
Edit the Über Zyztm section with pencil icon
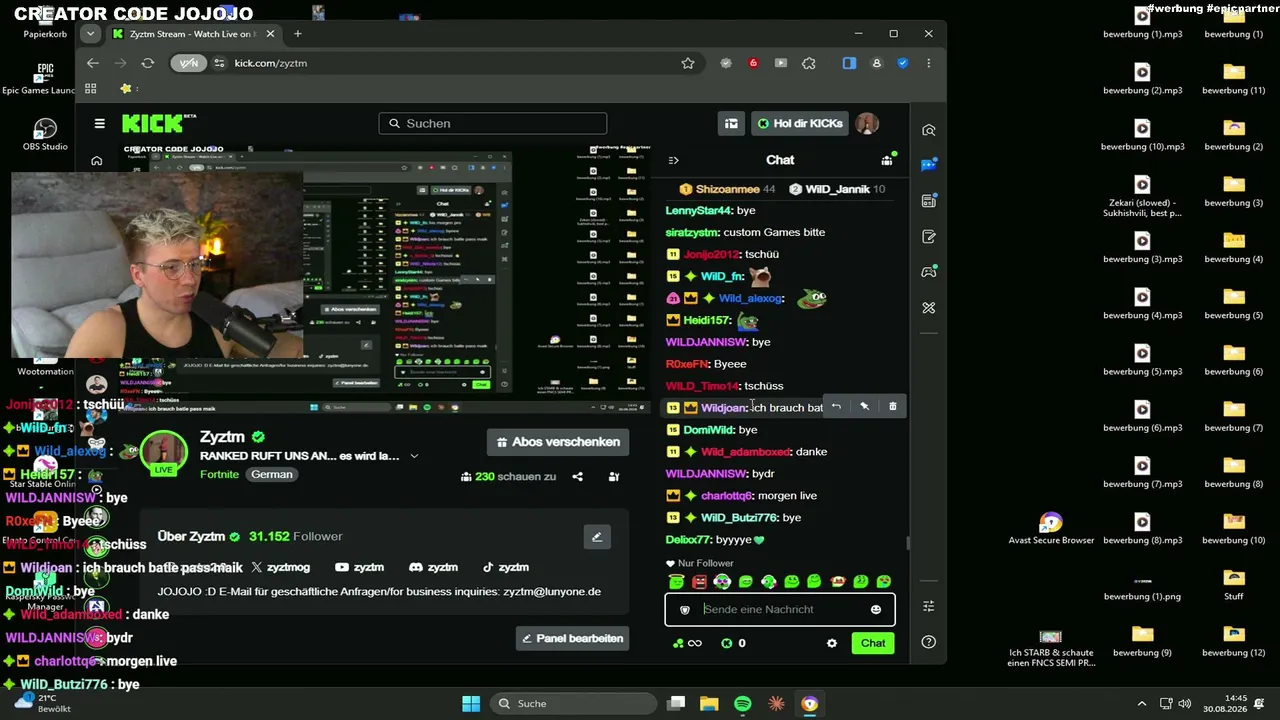click(597, 537)
